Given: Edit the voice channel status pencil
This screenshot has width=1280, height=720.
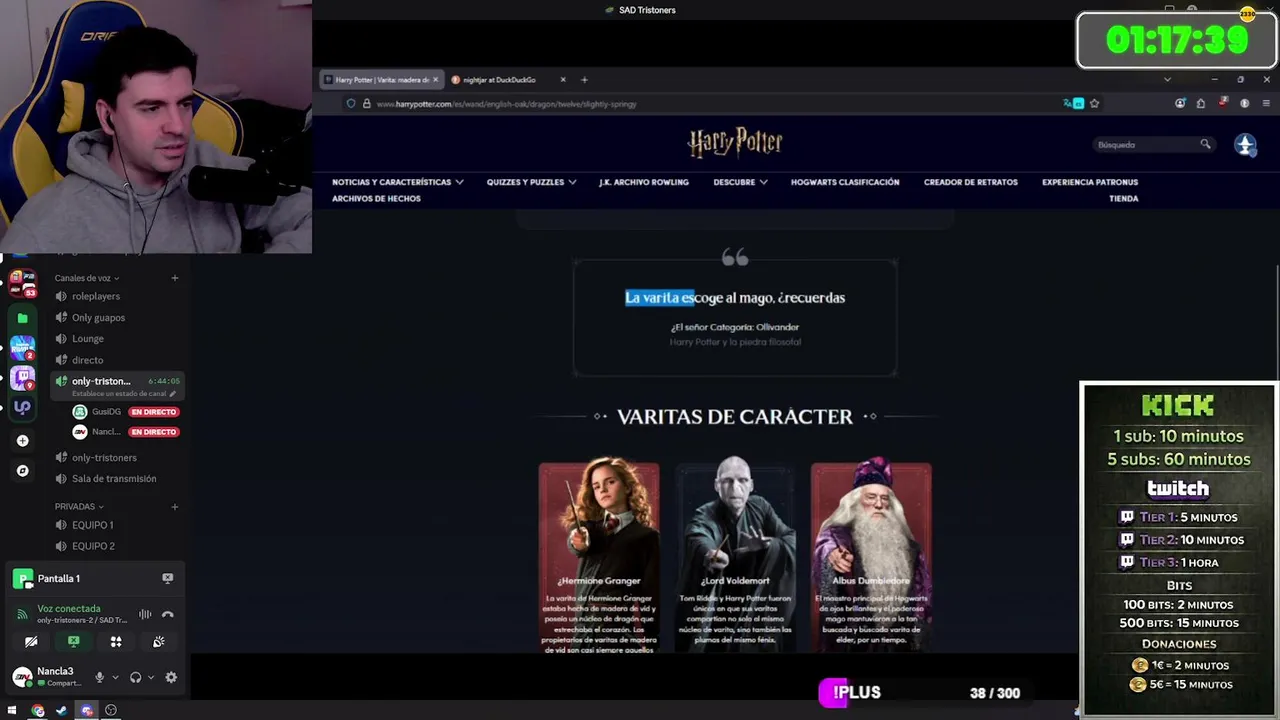Looking at the screenshot, I should coord(173,394).
